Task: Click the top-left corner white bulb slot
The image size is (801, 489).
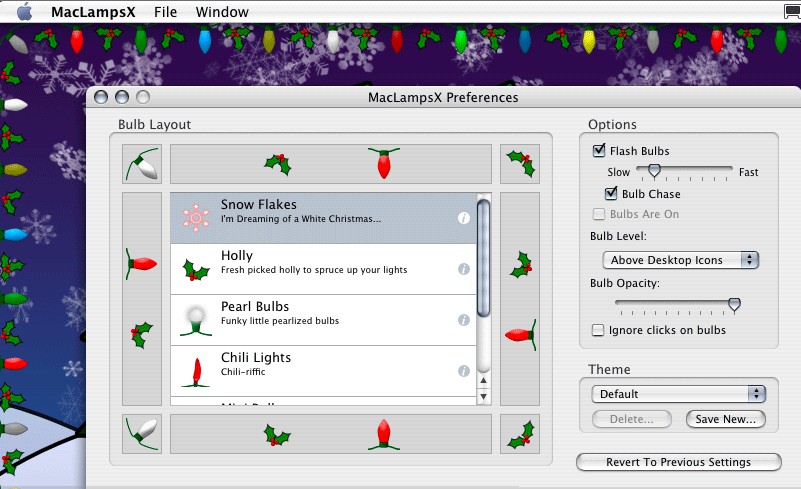Action: pos(142,164)
